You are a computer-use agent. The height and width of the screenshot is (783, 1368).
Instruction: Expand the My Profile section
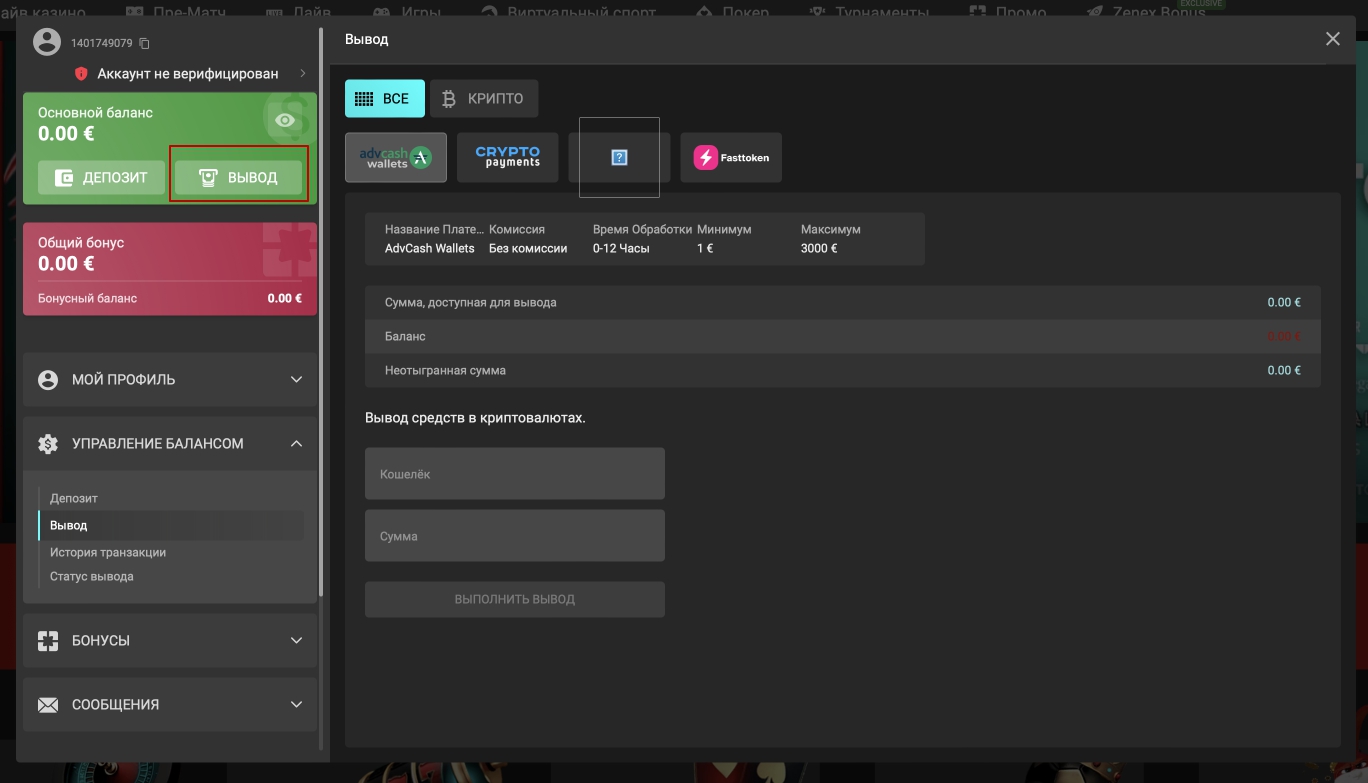pos(170,380)
